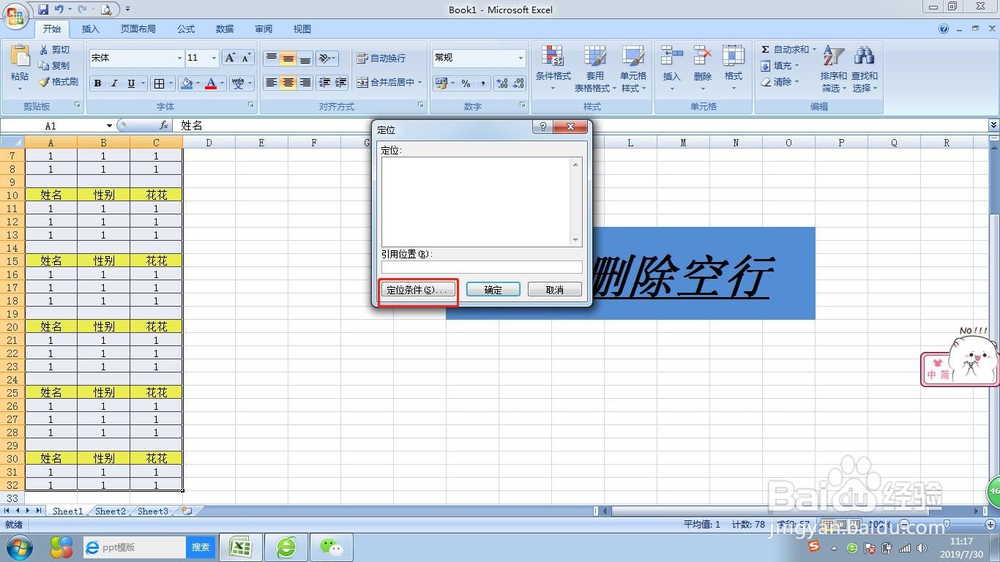Switch to the 公式 ribbon tab

coord(186,29)
